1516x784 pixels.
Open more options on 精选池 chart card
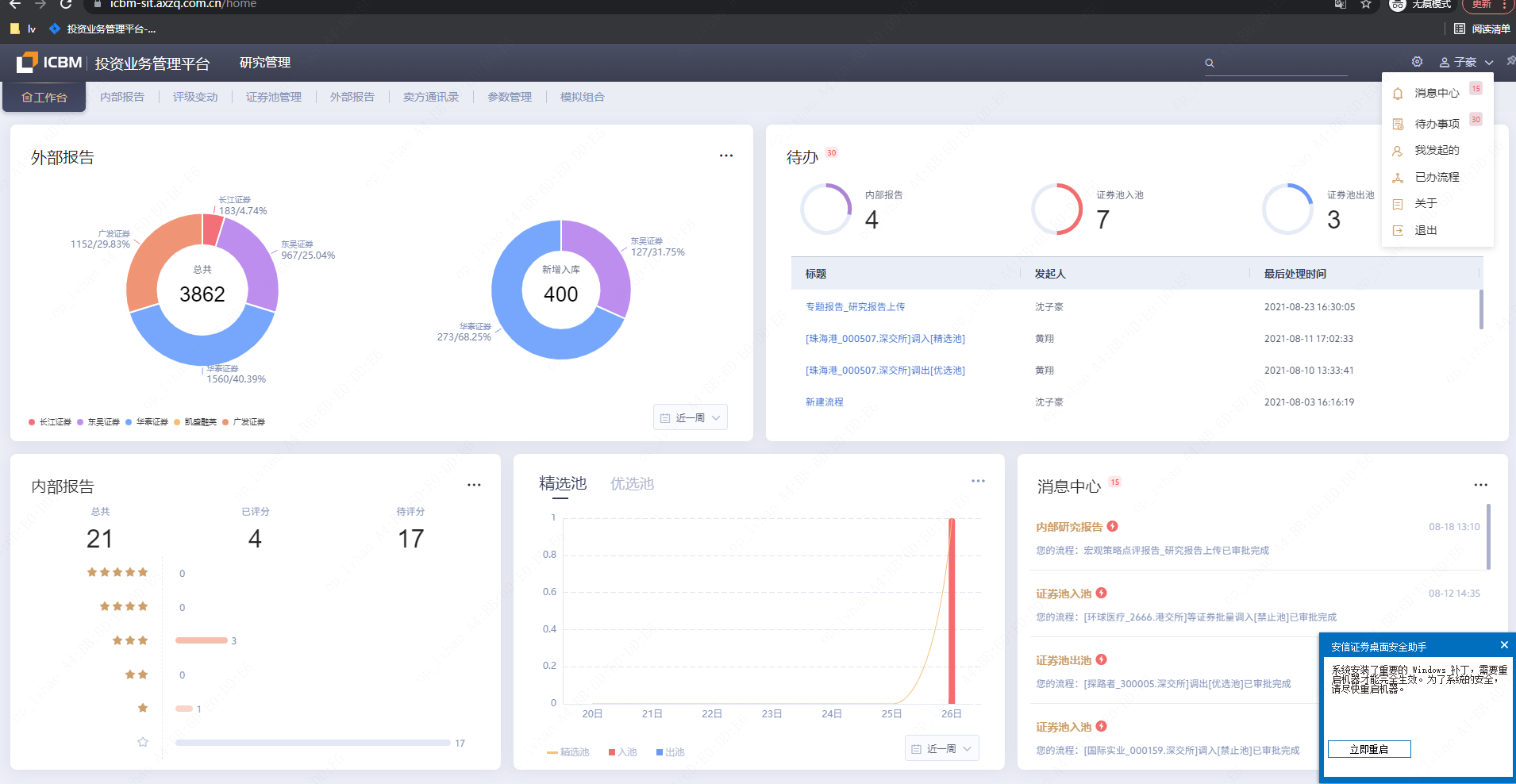(978, 481)
